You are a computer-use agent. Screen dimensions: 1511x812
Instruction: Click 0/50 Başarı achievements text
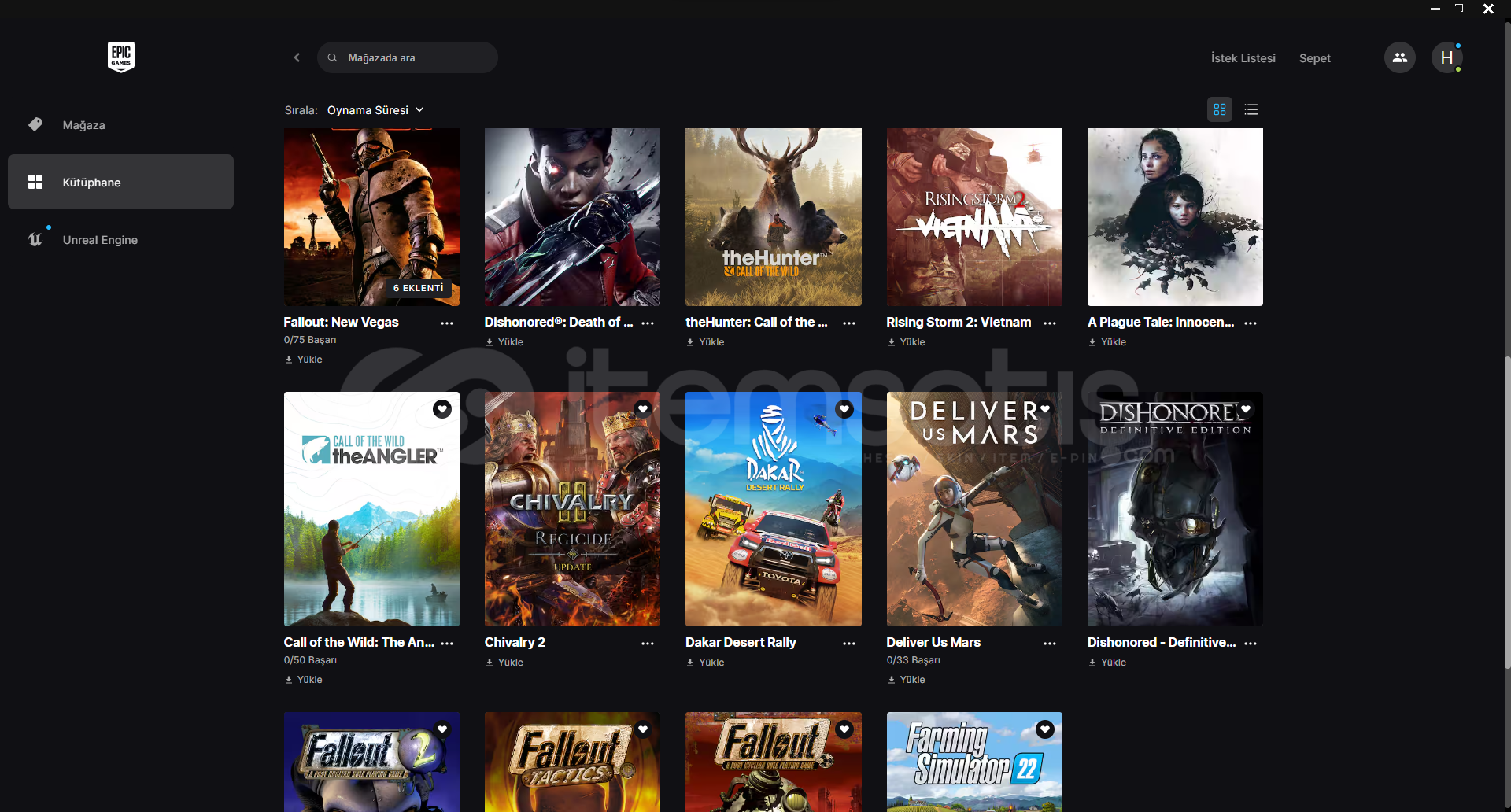(310, 660)
